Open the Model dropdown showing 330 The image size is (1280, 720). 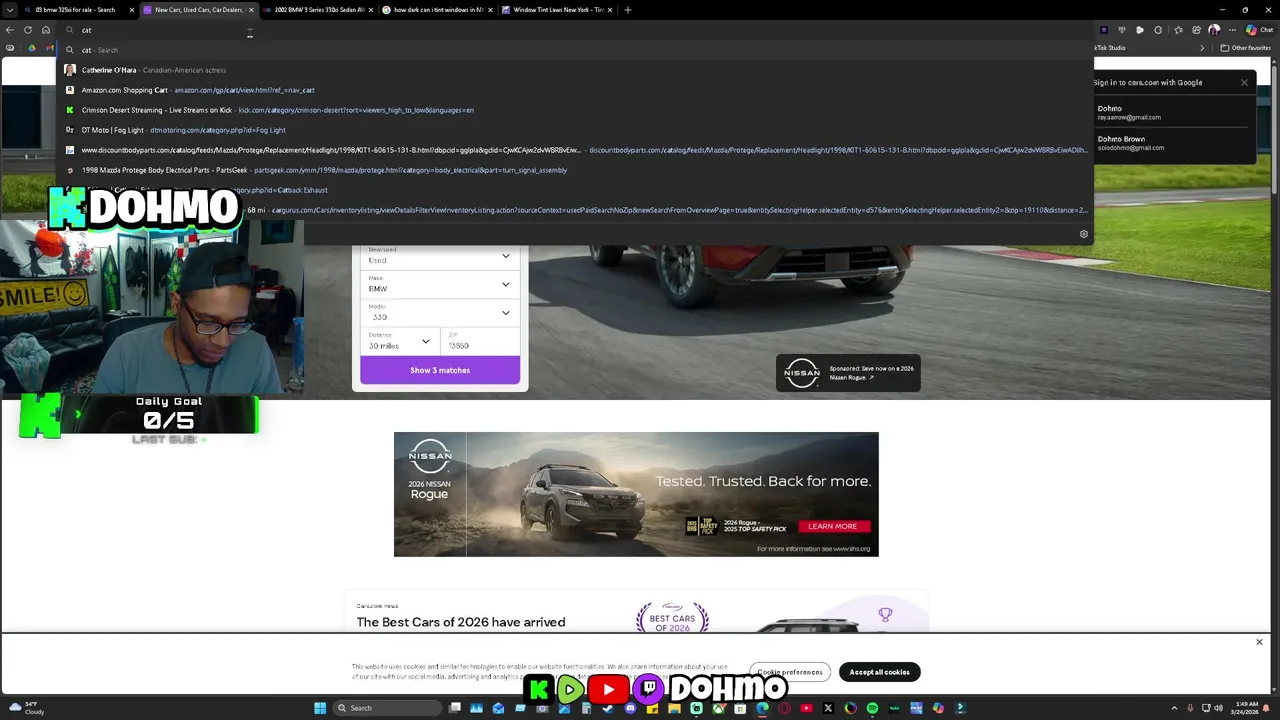click(x=440, y=313)
